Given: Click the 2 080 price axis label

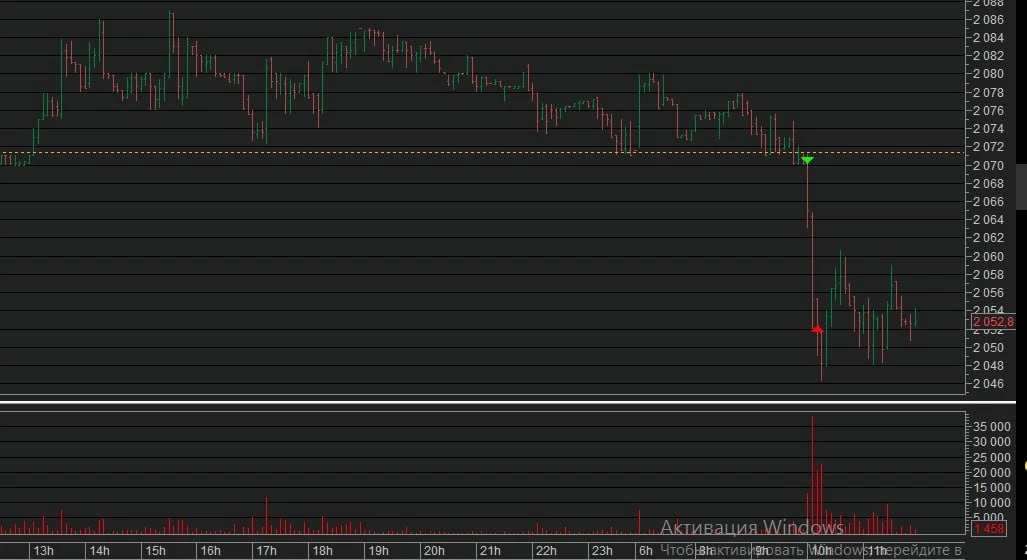Looking at the screenshot, I should point(988,74).
